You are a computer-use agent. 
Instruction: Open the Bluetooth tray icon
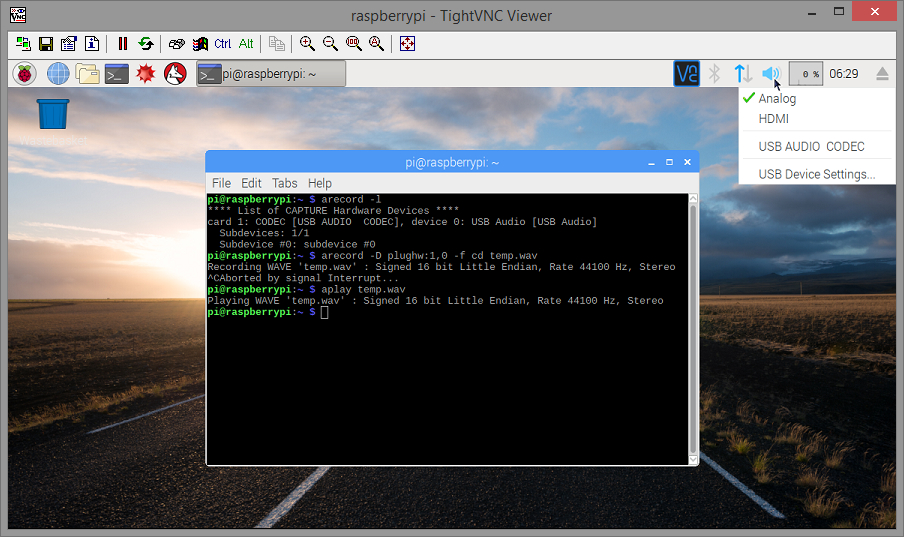(x=715, y=74)
